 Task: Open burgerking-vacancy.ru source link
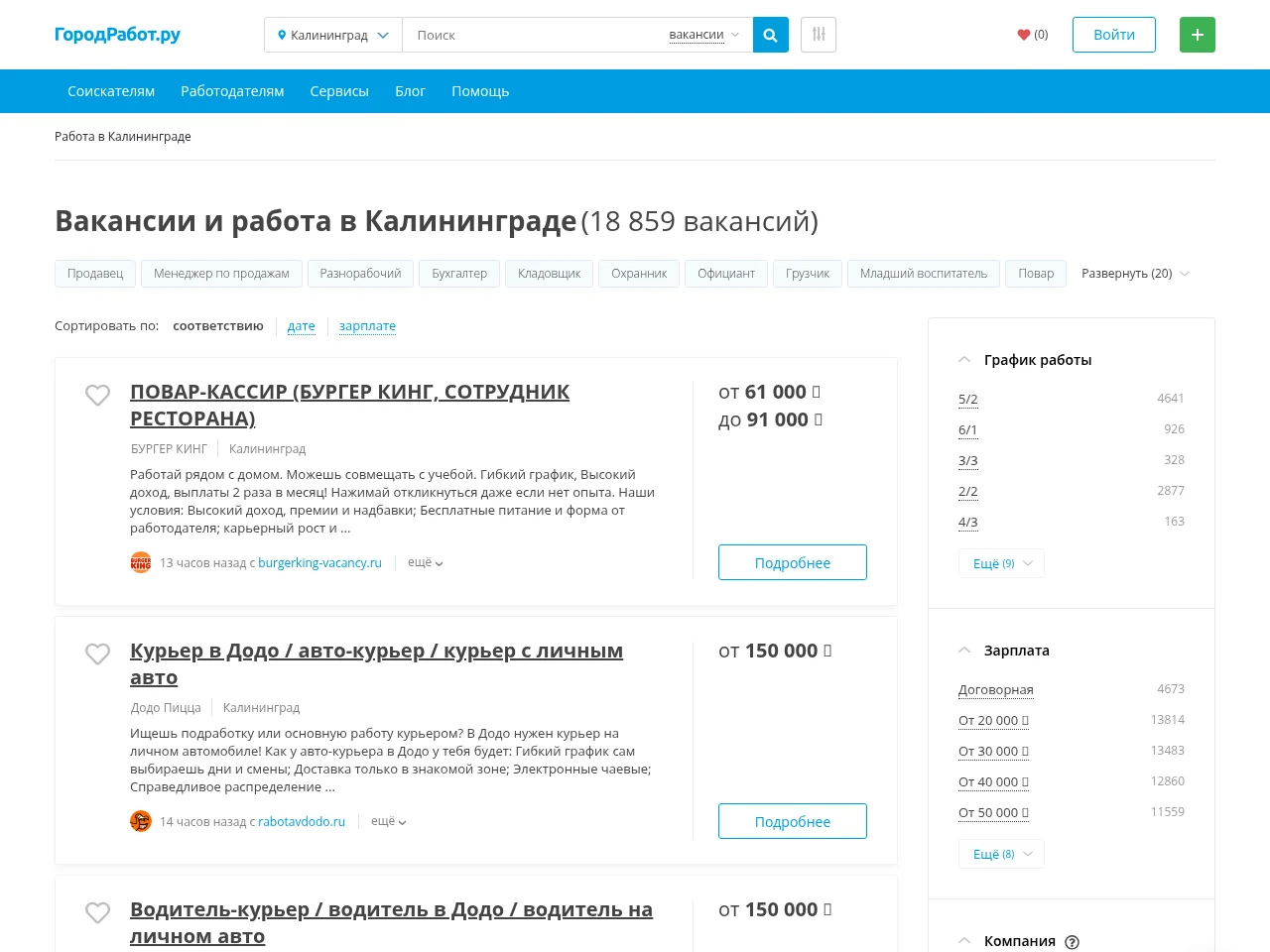click(x=319, y=563)
